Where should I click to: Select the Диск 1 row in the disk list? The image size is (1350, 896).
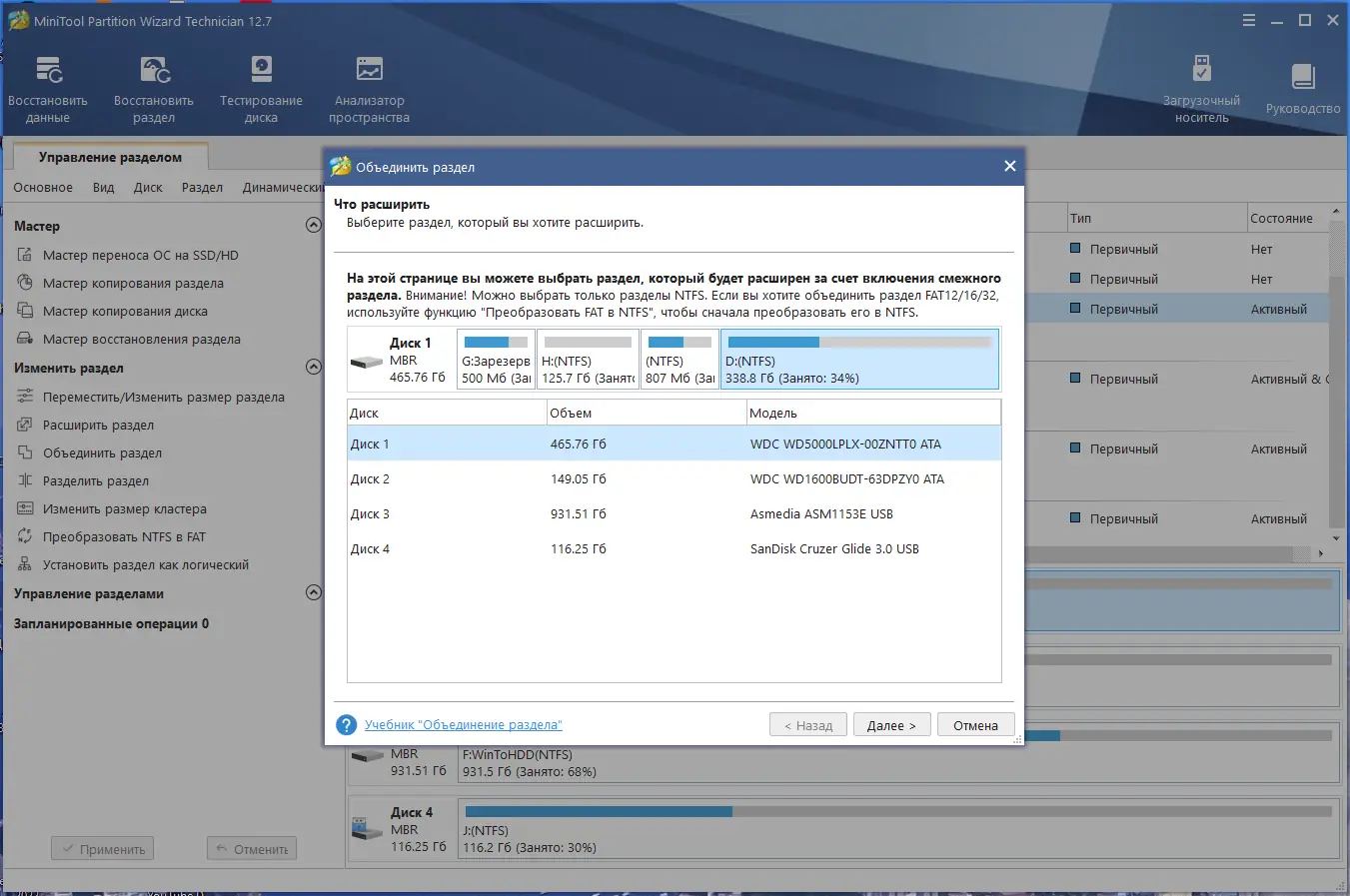coord(675,444)
